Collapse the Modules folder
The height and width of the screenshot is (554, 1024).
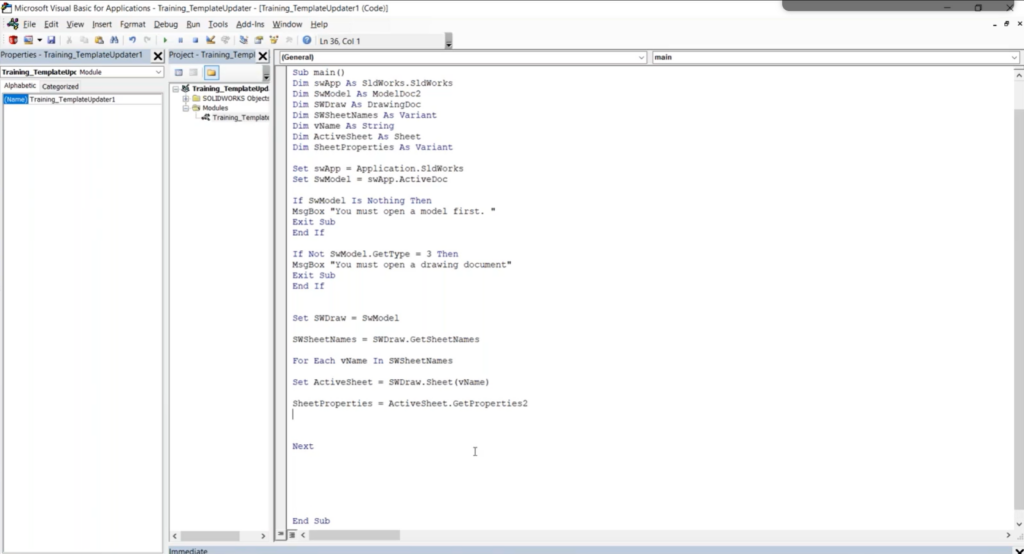[185, 108]
